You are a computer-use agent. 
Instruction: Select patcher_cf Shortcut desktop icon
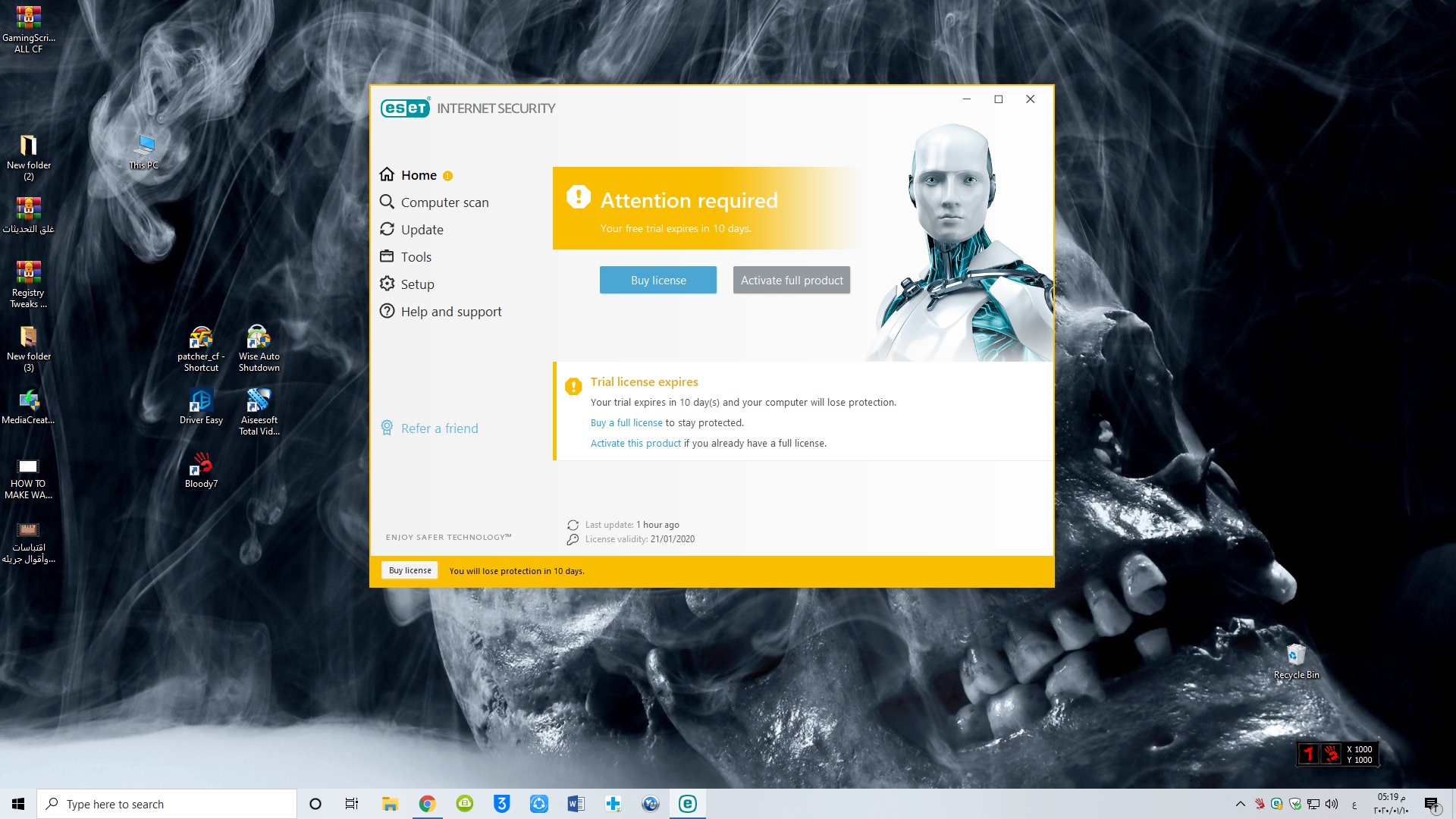point(201,349)
